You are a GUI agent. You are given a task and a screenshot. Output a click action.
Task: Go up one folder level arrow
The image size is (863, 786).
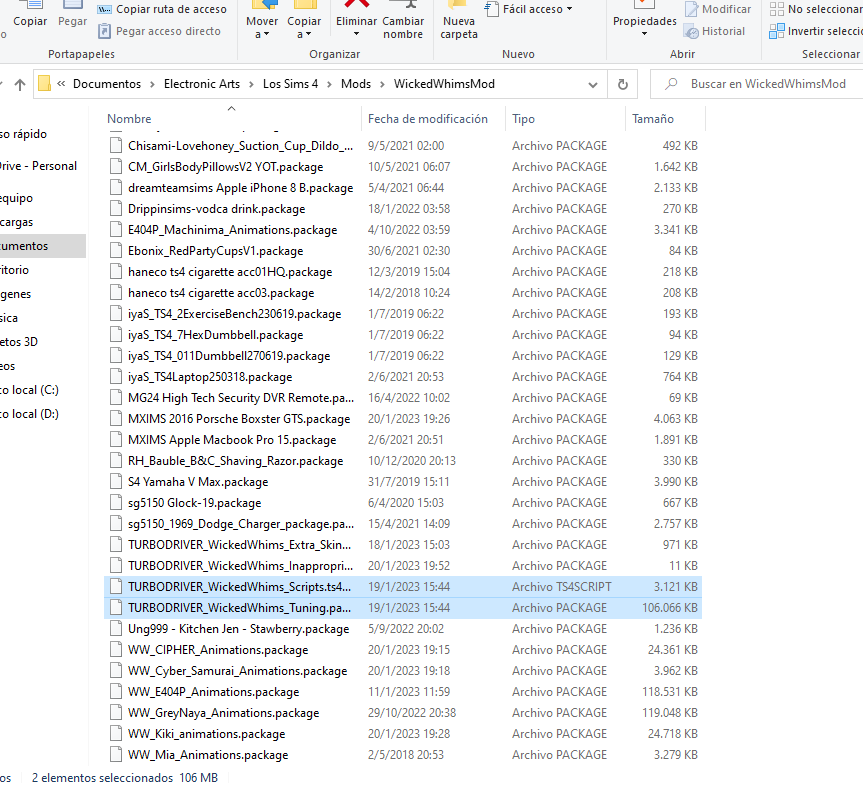(x=20, y=84)
